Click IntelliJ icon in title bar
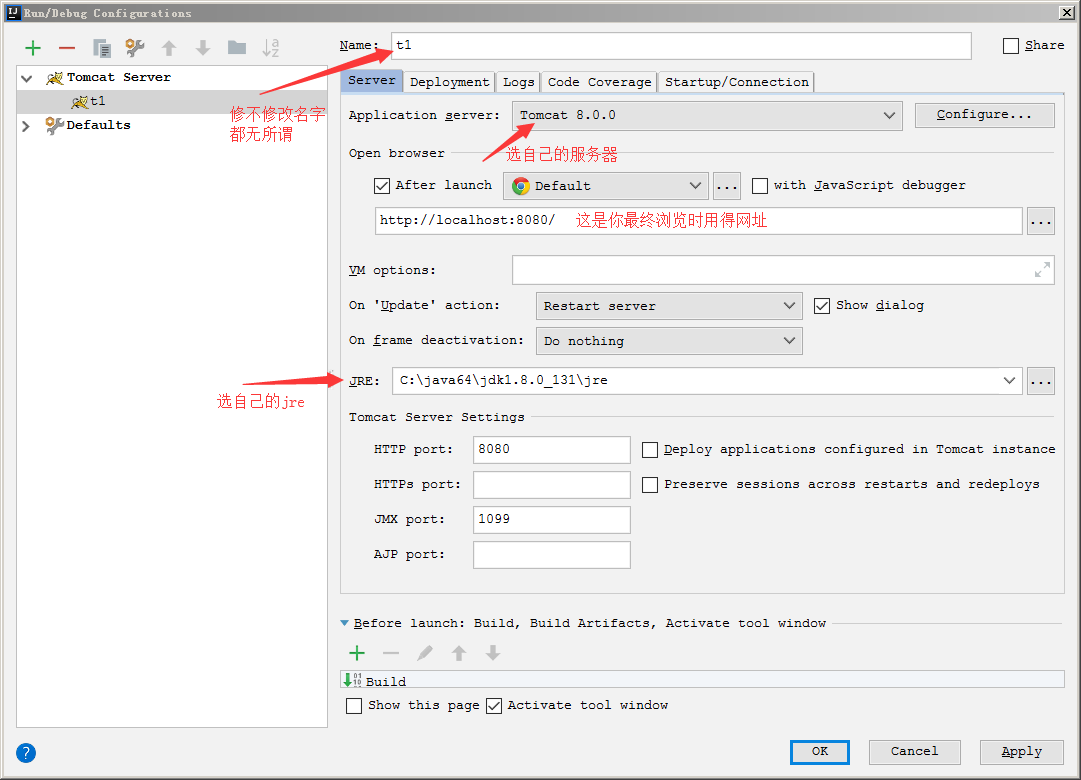The image size is (1081, 780). tap(13, 12)
